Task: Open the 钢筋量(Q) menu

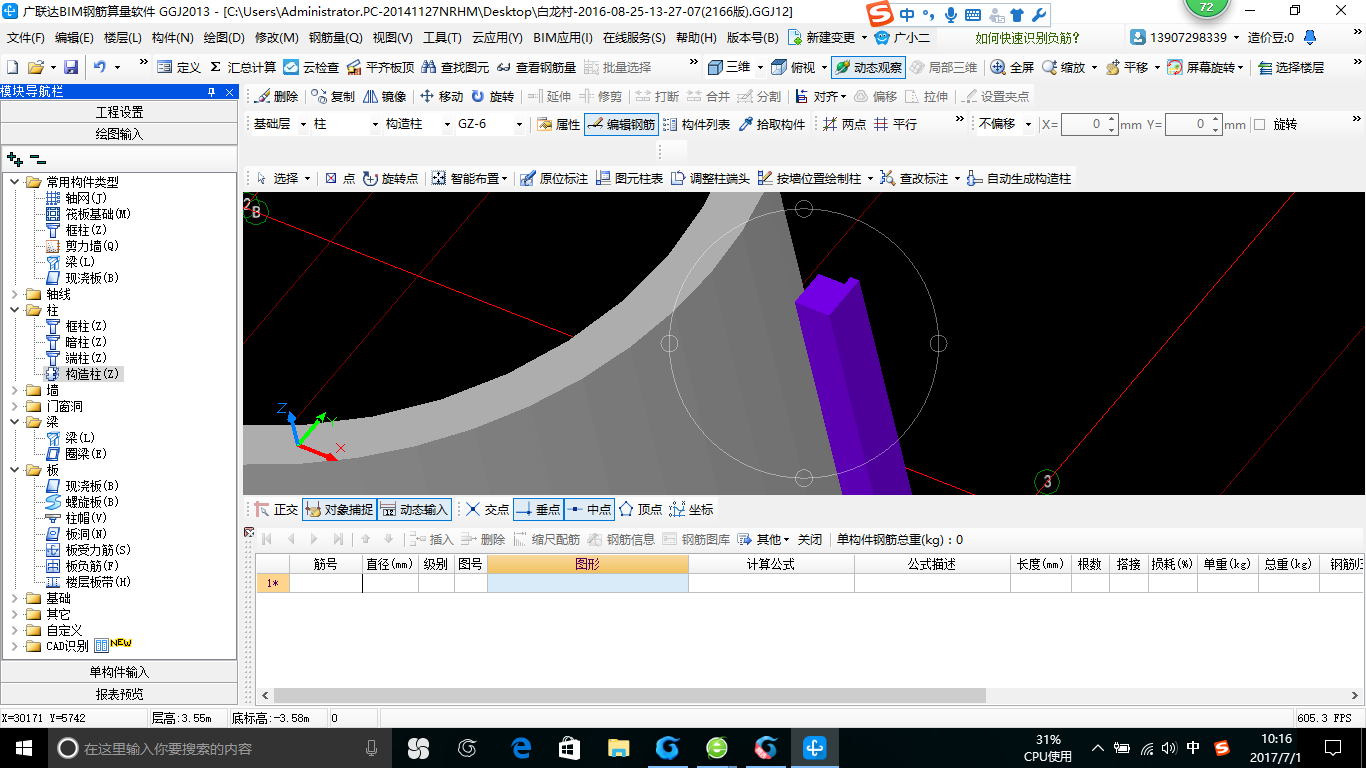Action: click(335, 38)
